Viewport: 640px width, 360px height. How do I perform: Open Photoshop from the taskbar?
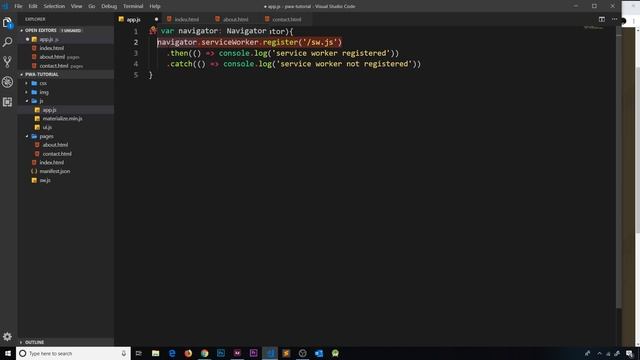(221, 353)
